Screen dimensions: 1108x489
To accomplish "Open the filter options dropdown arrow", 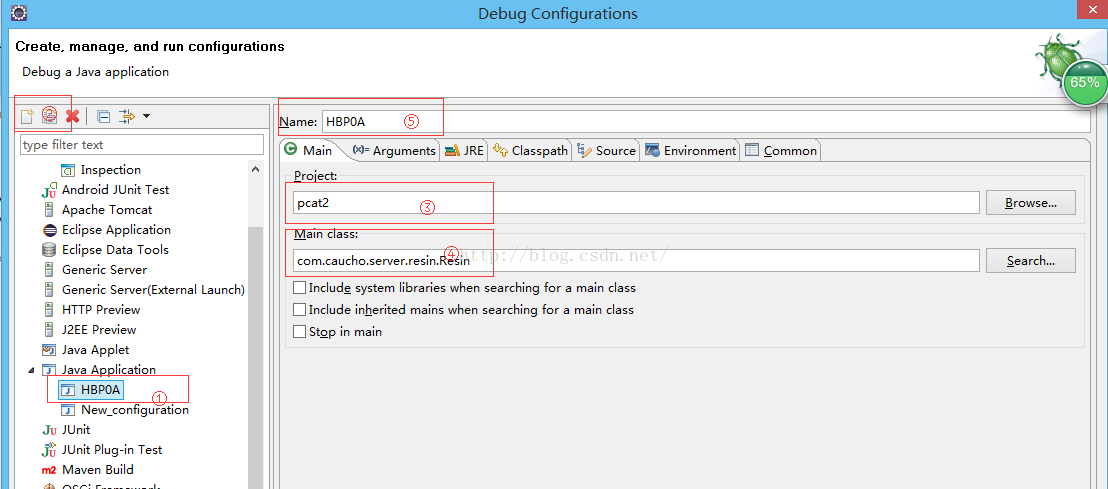I will pyautogui.click(x=147, y=116).
